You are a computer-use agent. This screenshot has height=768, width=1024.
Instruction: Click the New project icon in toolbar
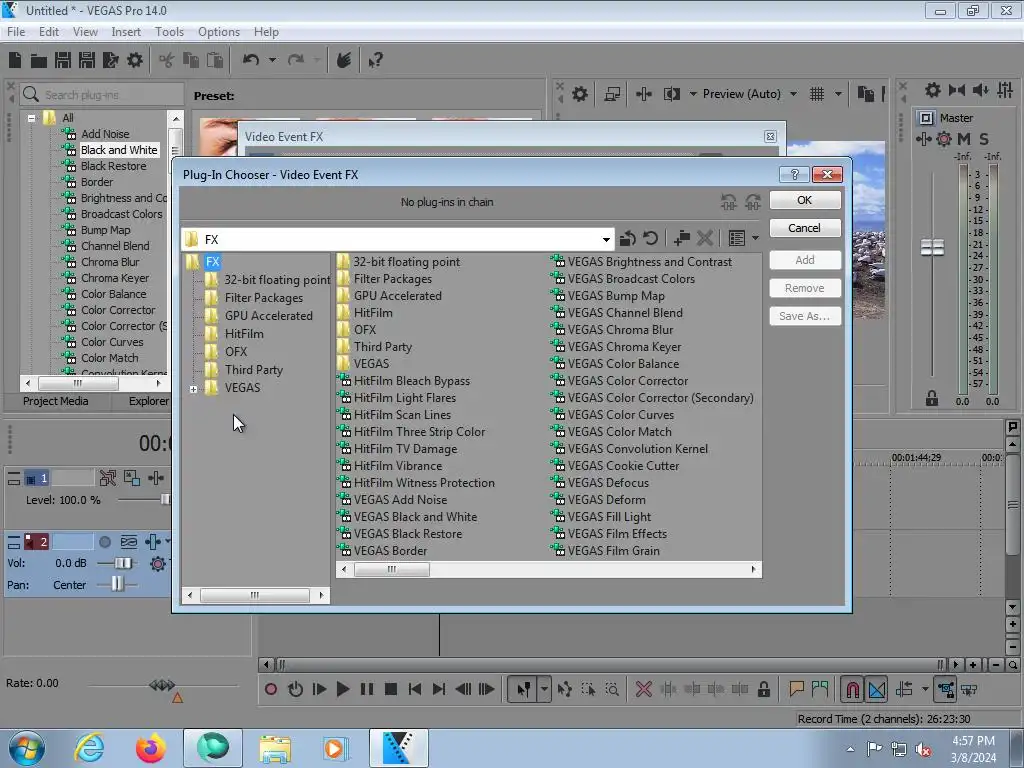pos(15,60)
